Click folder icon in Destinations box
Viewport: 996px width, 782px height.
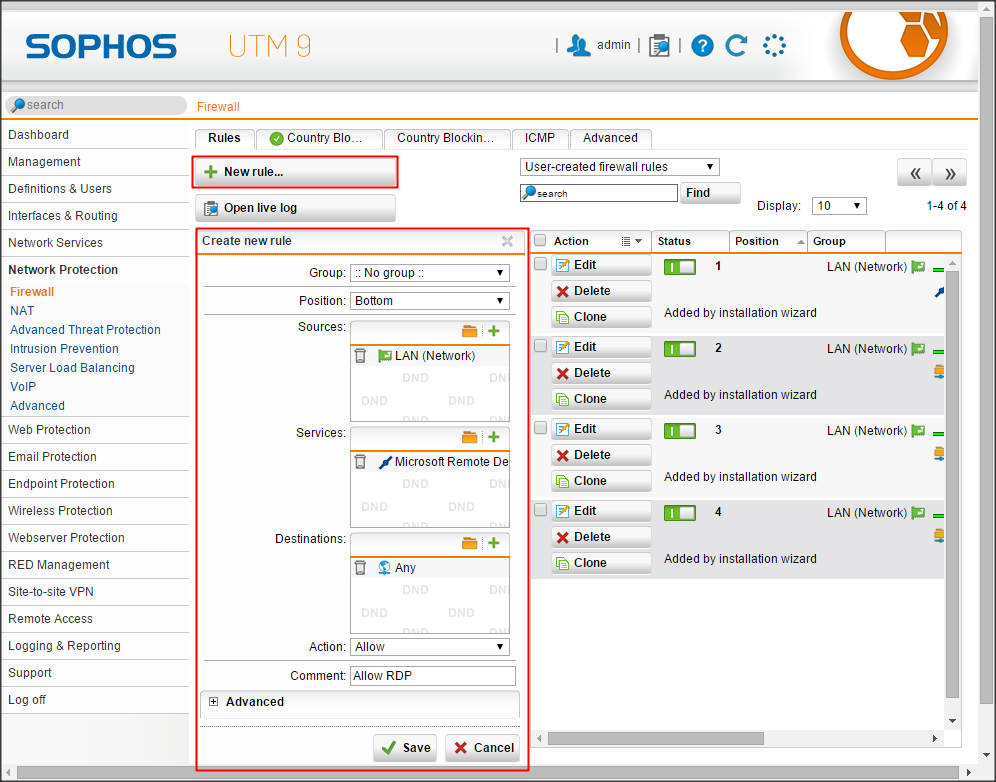(x=470, y=543)
